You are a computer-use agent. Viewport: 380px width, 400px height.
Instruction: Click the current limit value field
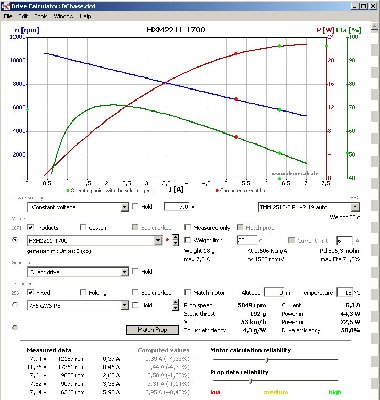click(344, 240)
